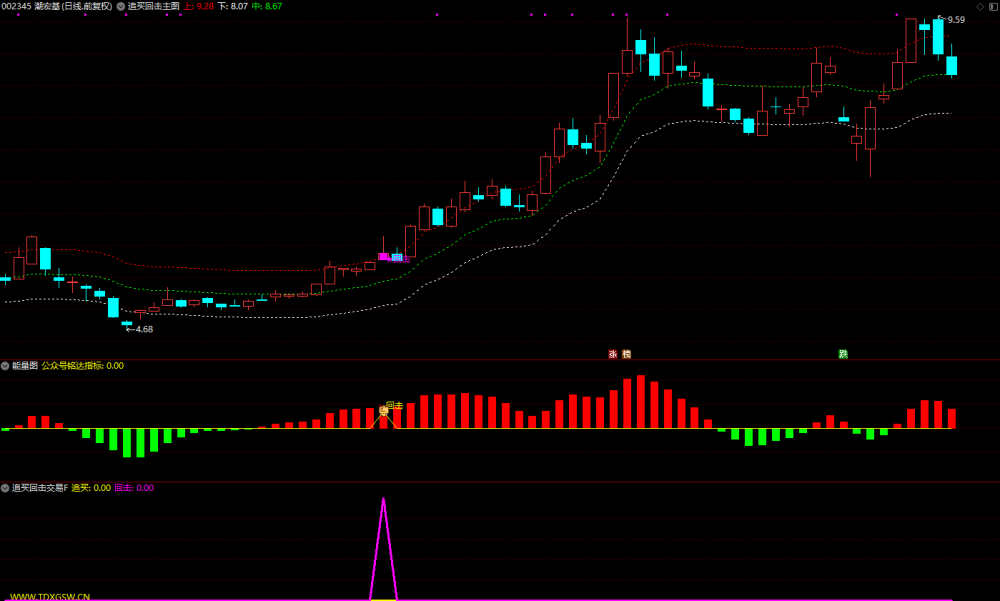Click the 能量图 panel title
The width and height of the screenshot is (1000, 601).
(x=25, y=366)
